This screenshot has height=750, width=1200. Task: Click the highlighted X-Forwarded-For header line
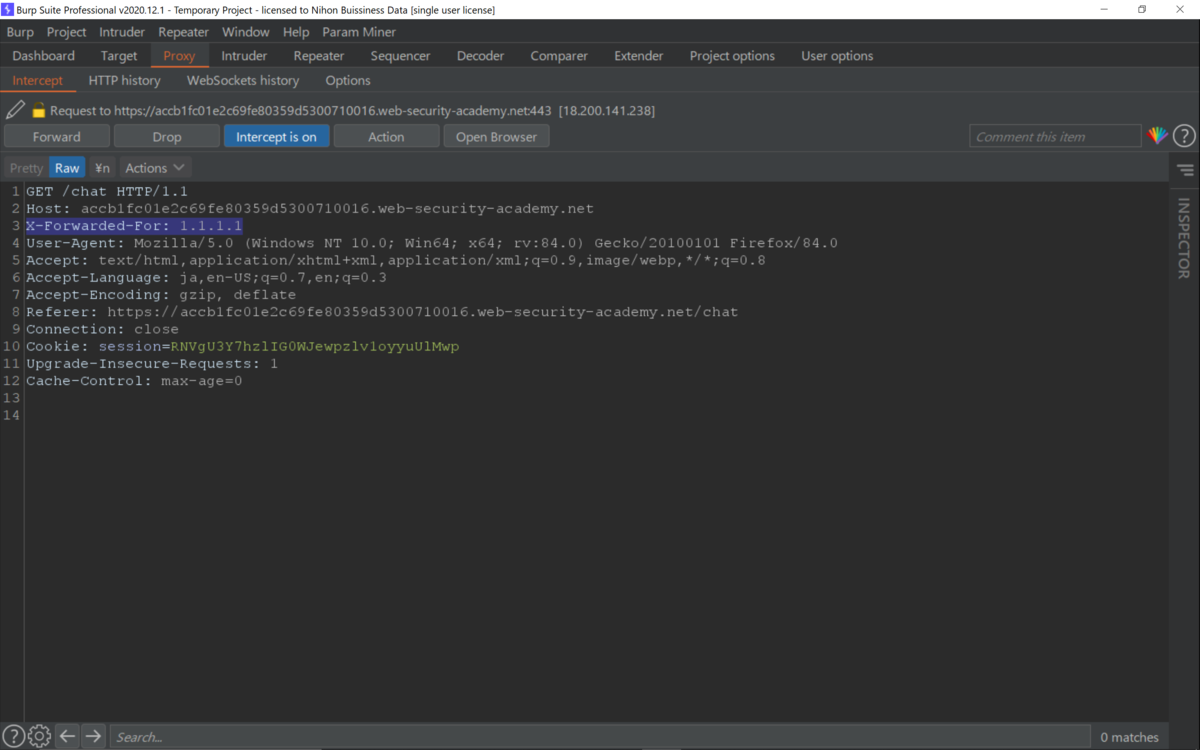click(134, 226)
